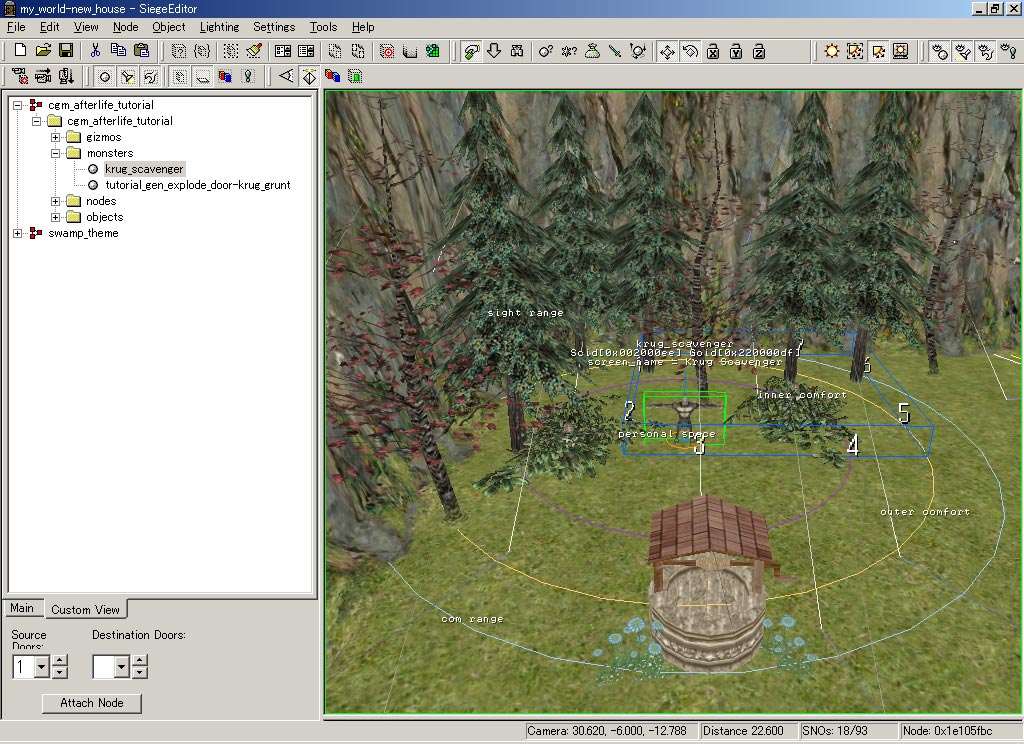
Task: Click the Save floppy disk icon
Action: coord(66,50)
